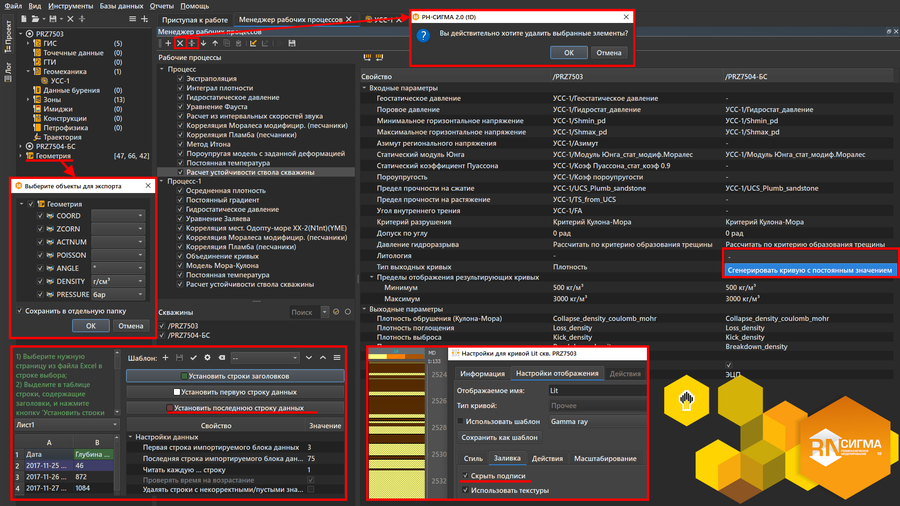Click OK in the delete confirmation dialog
Viewport: 900px width, 506px height.
tap(568, 52)
